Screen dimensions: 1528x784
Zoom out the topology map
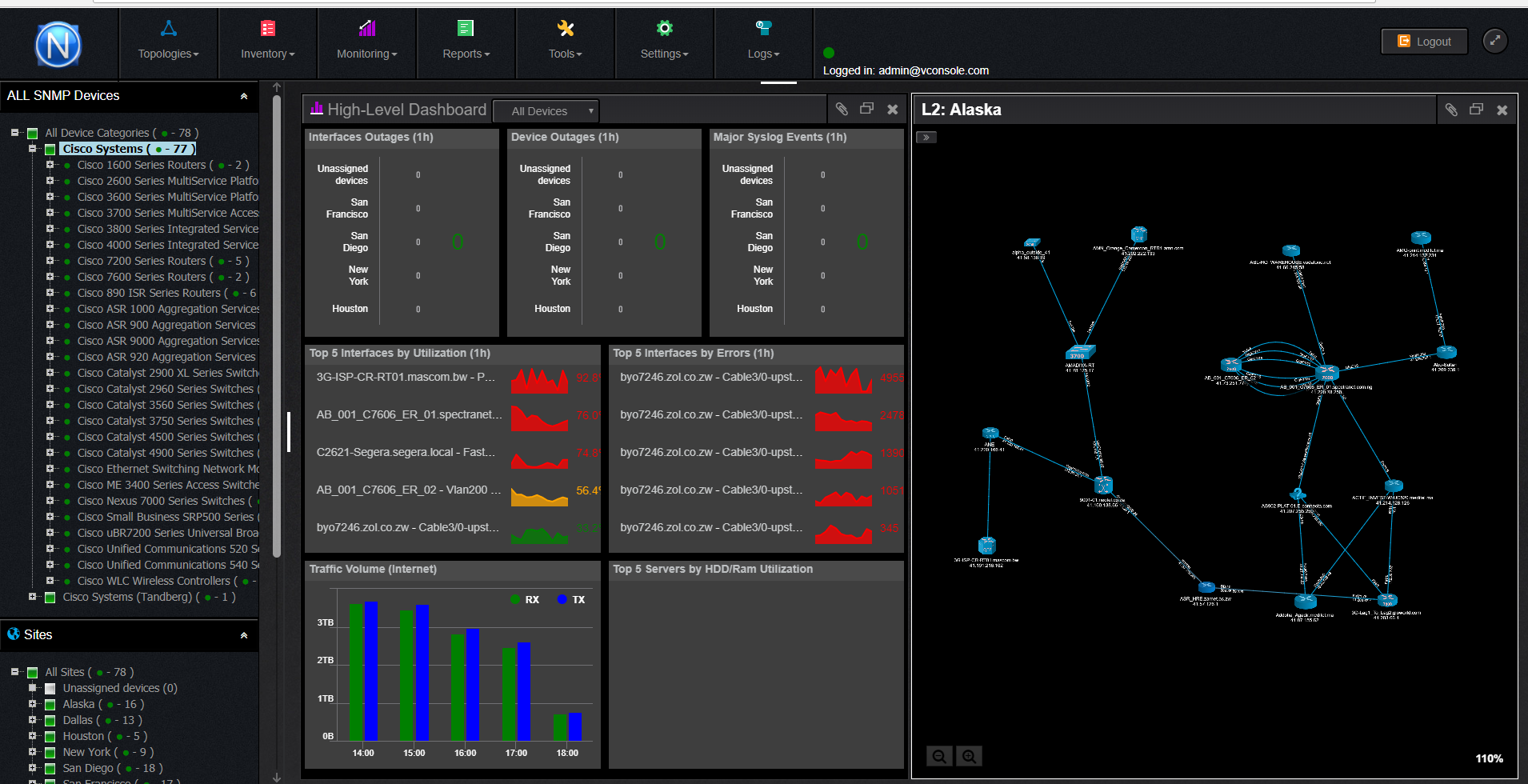tap(939, 756)
